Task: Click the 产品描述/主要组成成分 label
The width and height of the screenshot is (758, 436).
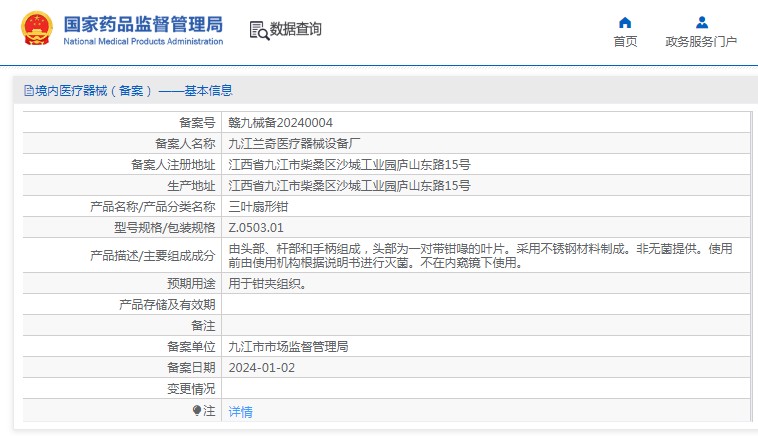Action: (x=153, y=256)
